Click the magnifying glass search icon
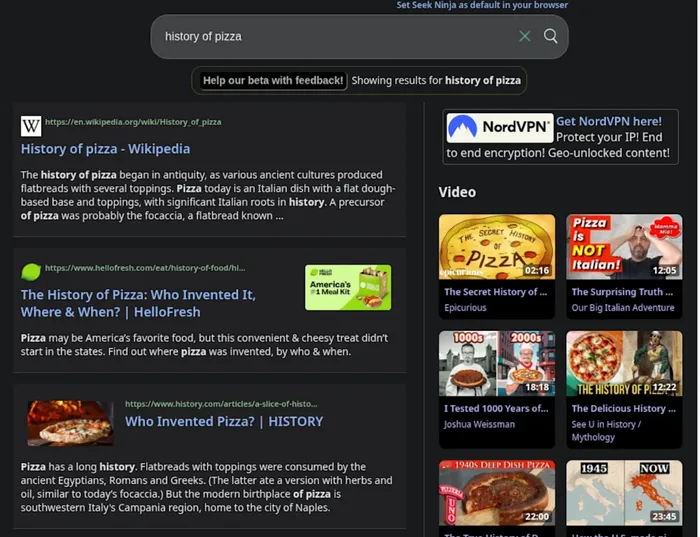The height and width of the screenshot is (537, 700). point(550,36)
